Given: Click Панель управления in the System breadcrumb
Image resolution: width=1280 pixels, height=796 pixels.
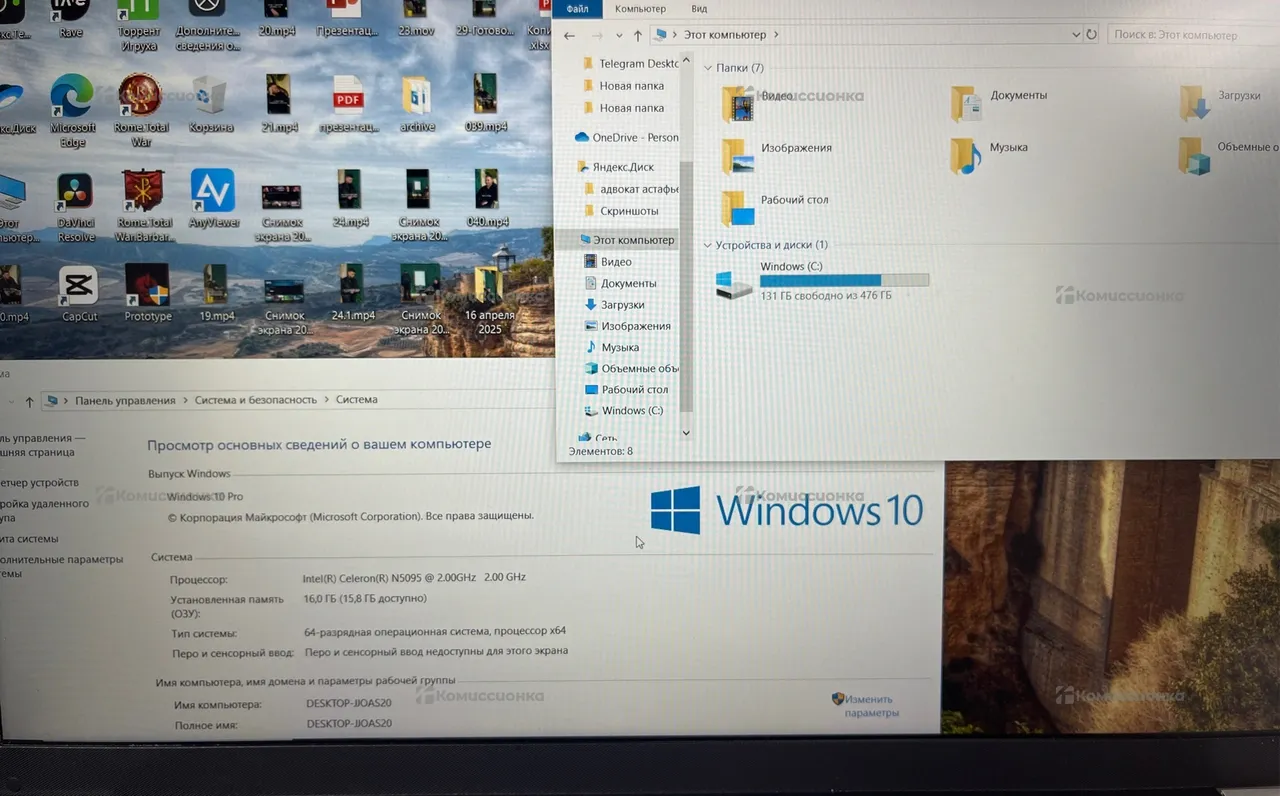Looking at the screenshot, I should 126,400.
